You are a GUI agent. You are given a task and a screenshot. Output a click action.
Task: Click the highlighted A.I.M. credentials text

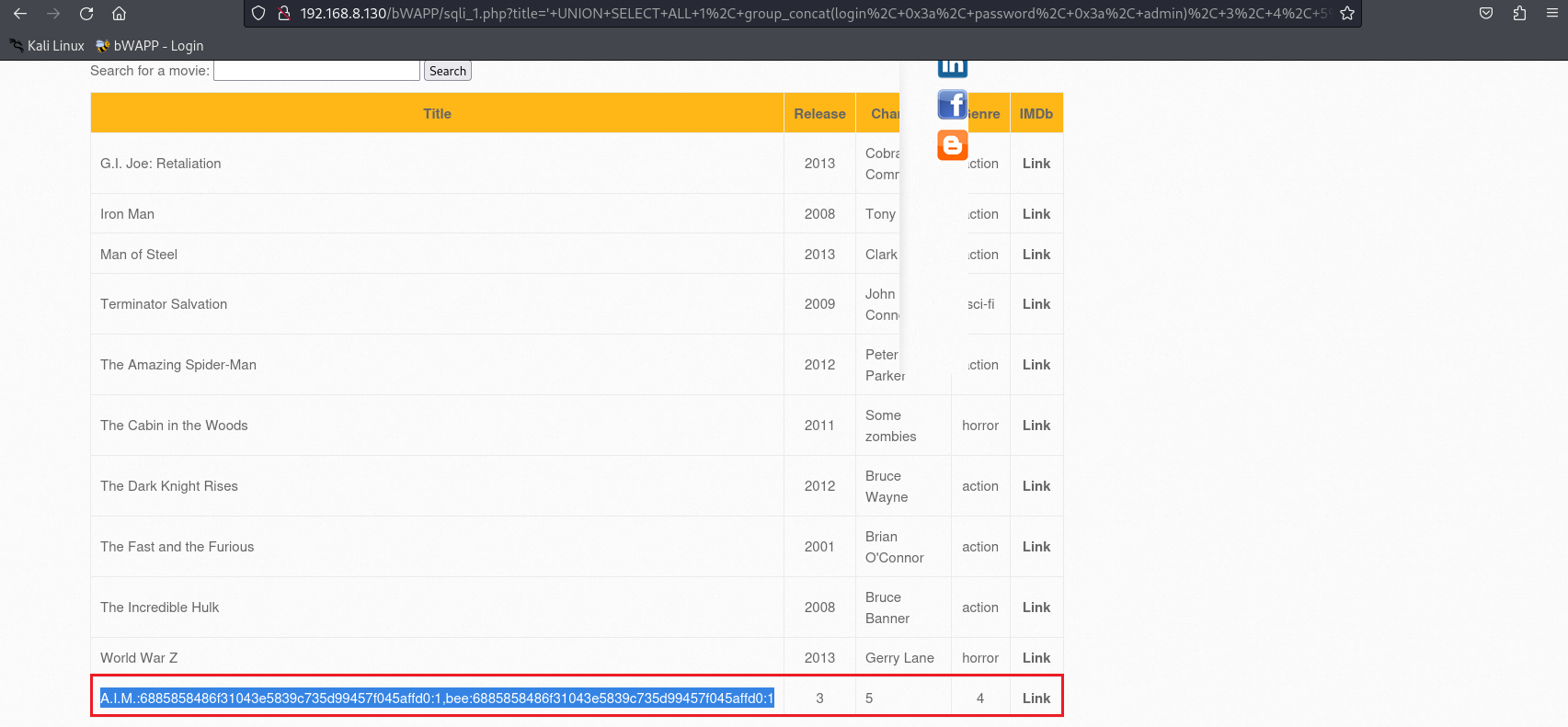click(437, 699)
